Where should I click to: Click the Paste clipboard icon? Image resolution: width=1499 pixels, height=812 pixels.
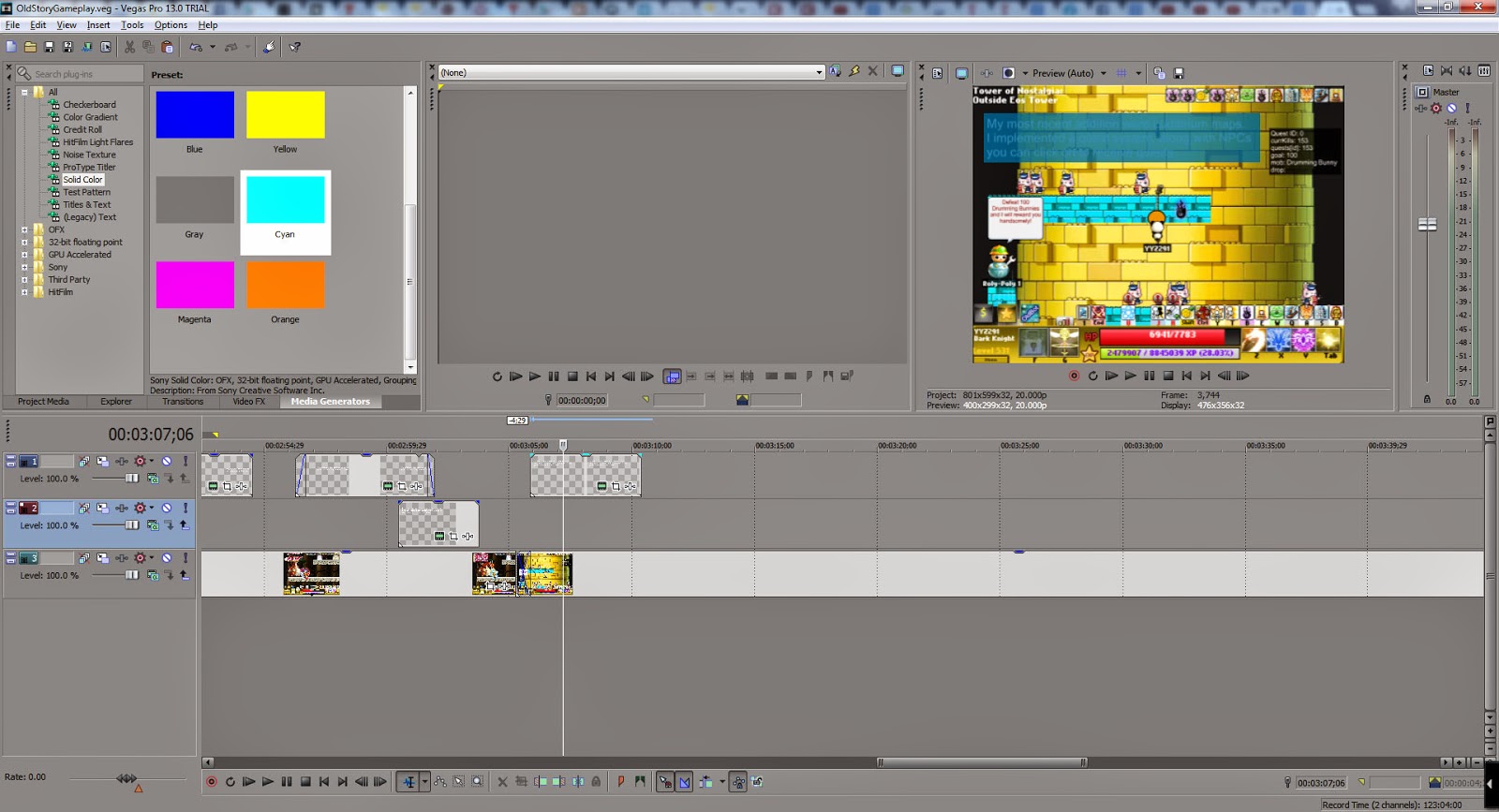pyautogui.click(x=168, y=47)
